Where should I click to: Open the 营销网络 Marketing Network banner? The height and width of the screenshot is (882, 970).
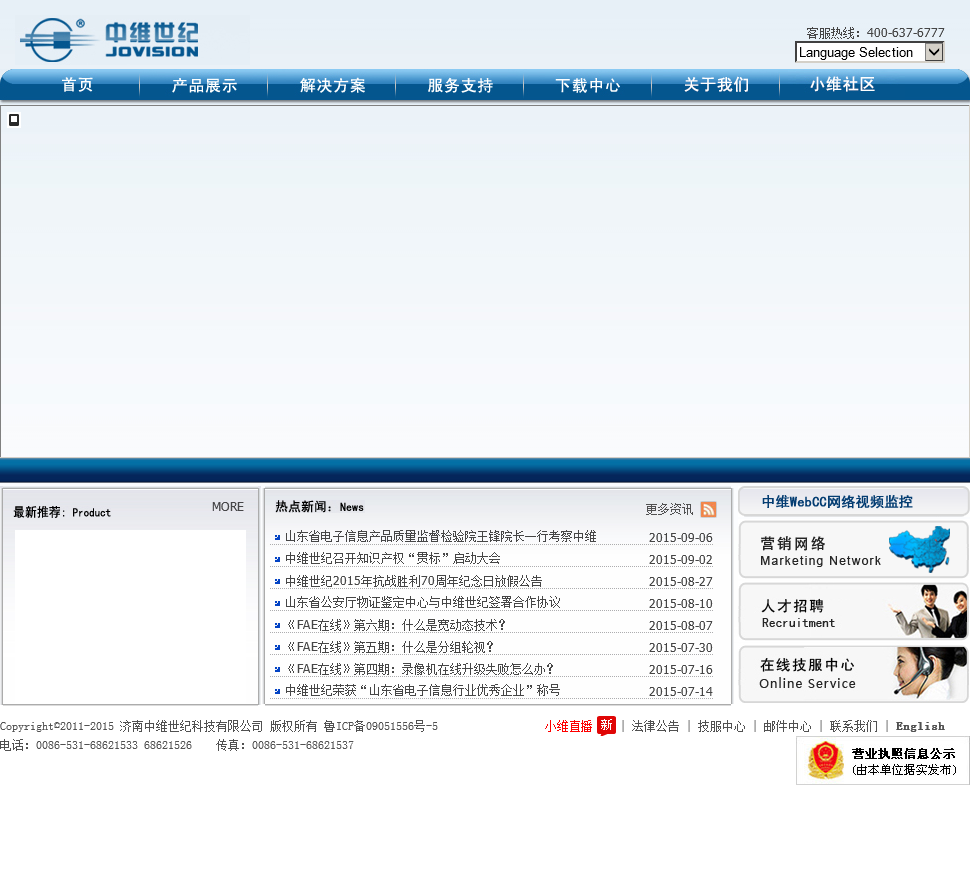[x=853, y=550]
